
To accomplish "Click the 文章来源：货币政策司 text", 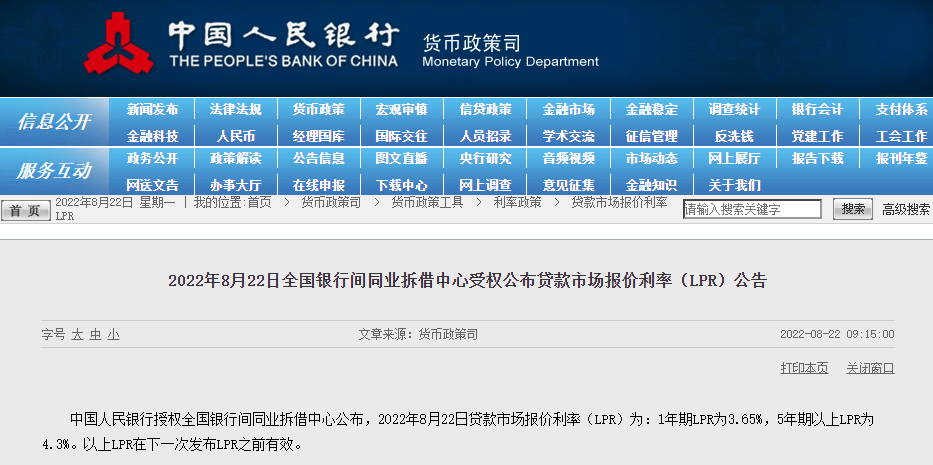I will point(418,335).
